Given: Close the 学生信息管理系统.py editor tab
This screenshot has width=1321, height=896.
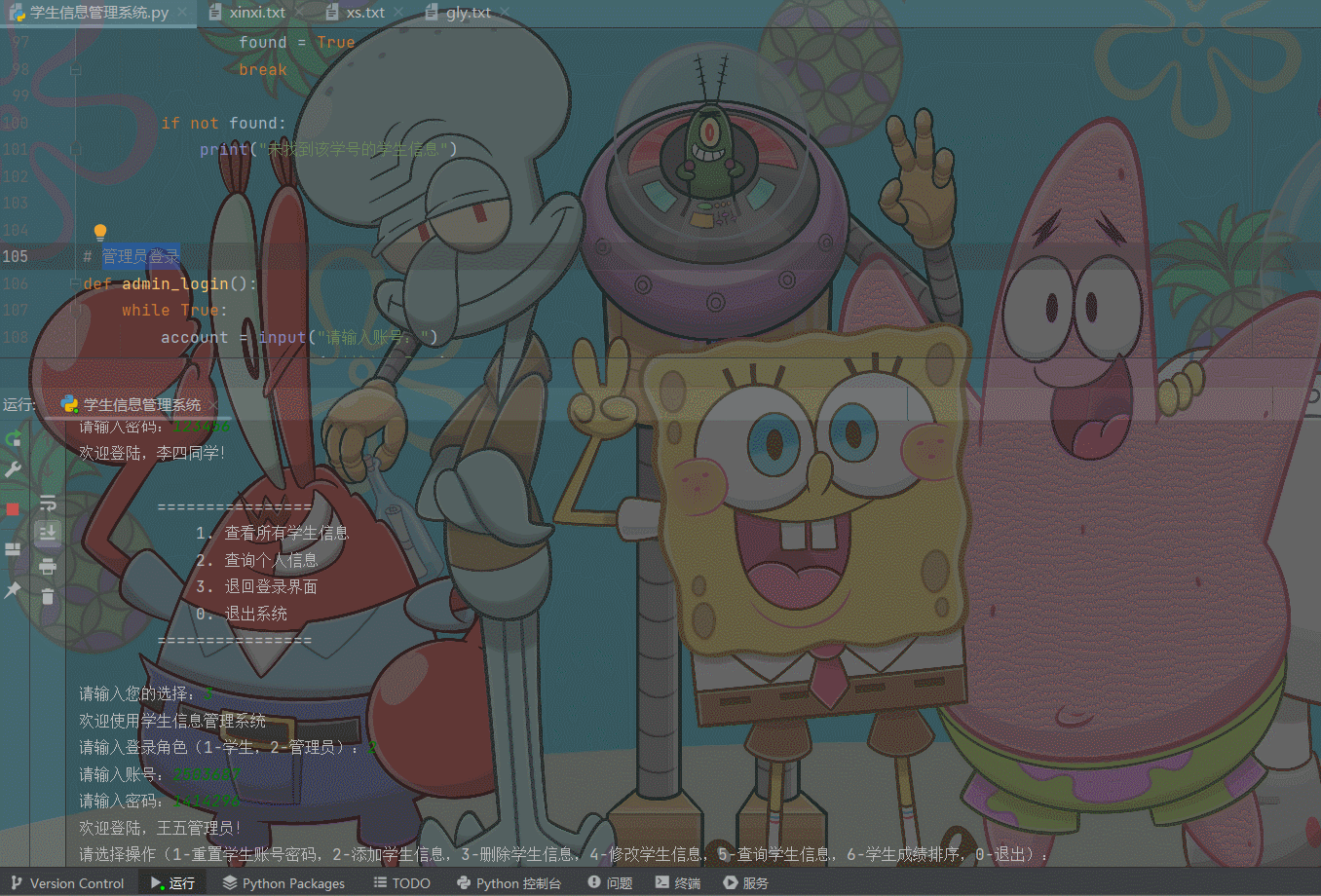Looking at the screenshot, I should click(183, 13).
